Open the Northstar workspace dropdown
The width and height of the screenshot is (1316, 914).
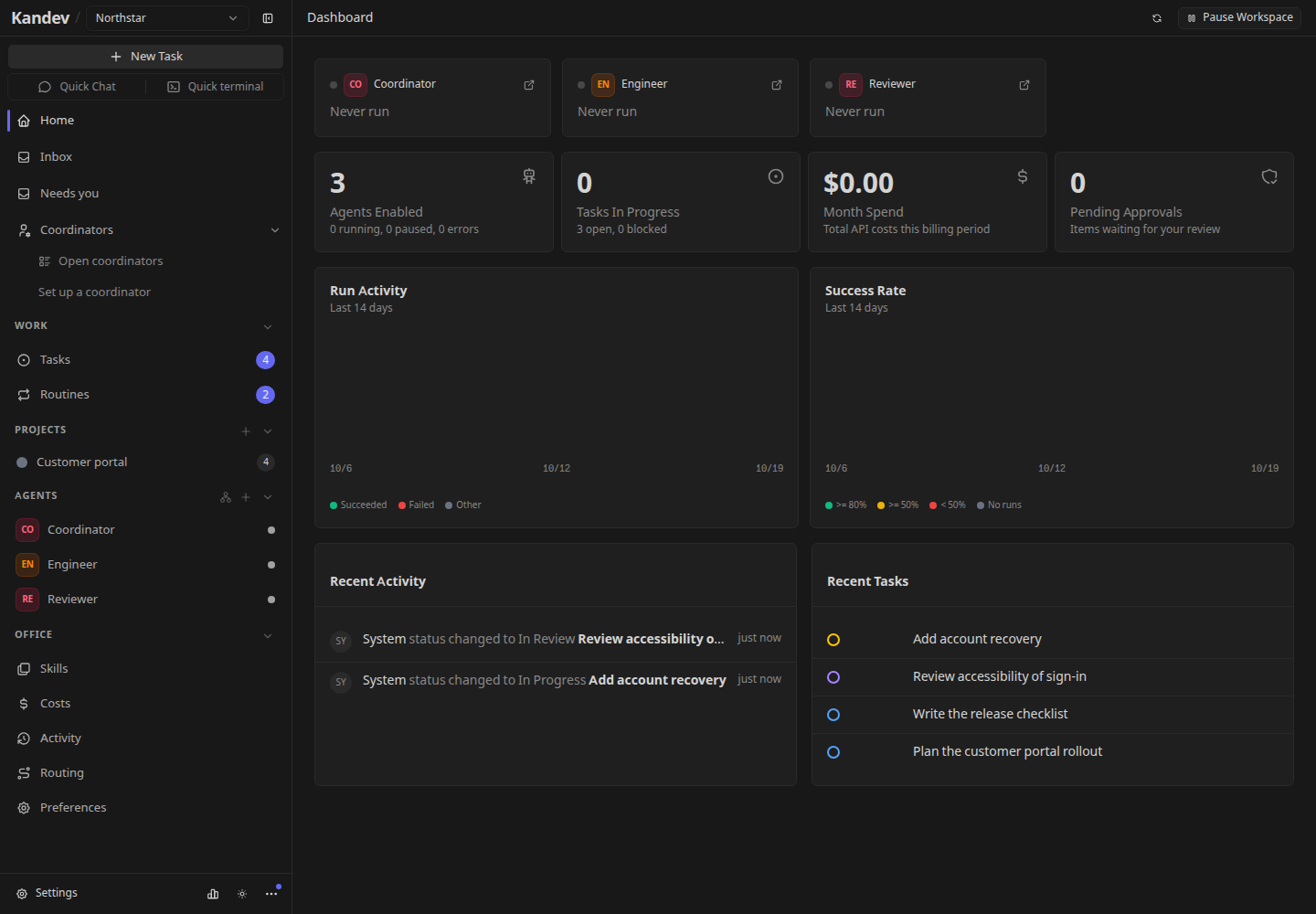167,18
